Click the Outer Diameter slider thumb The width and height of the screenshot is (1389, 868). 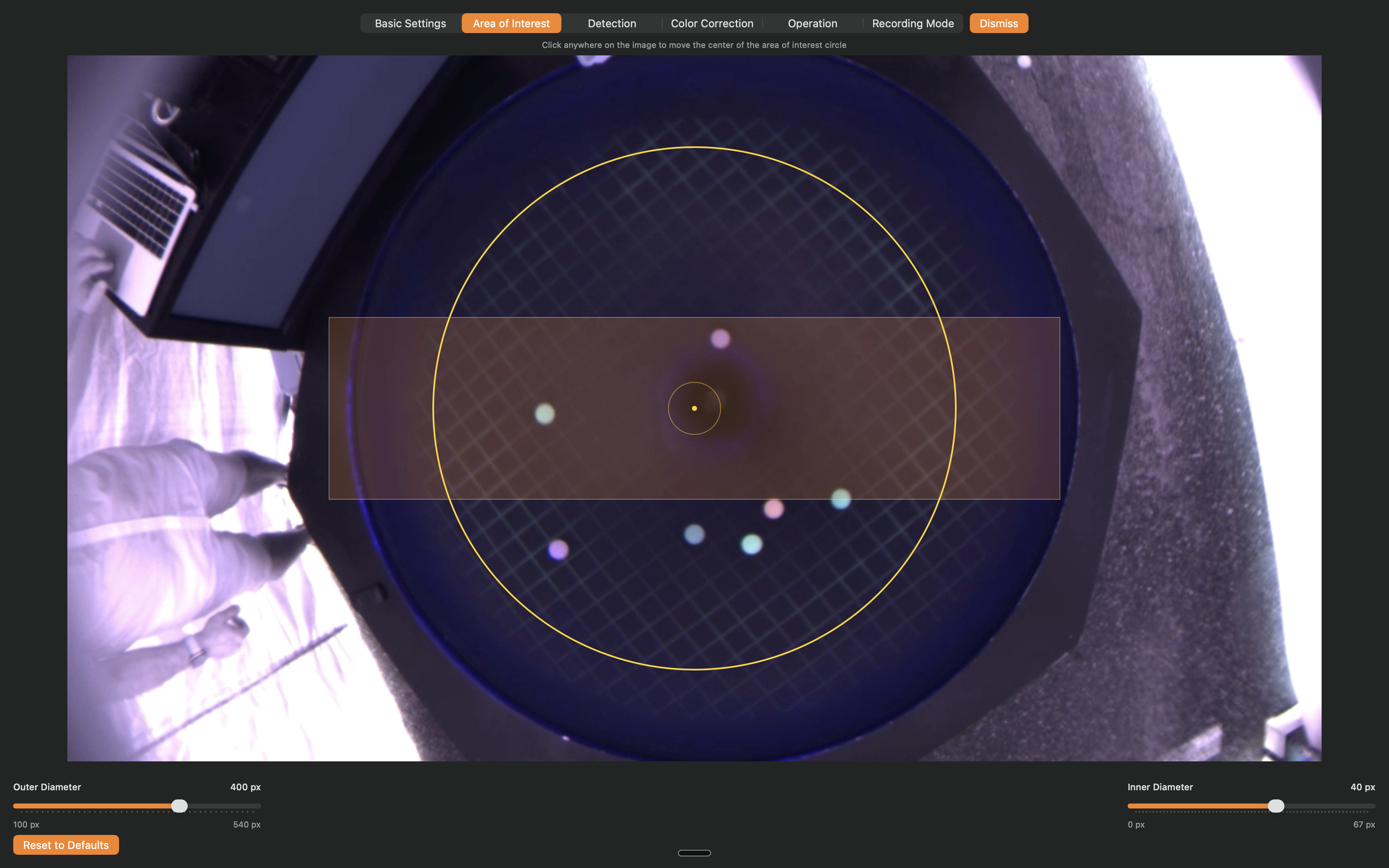(x=180, y=806)
